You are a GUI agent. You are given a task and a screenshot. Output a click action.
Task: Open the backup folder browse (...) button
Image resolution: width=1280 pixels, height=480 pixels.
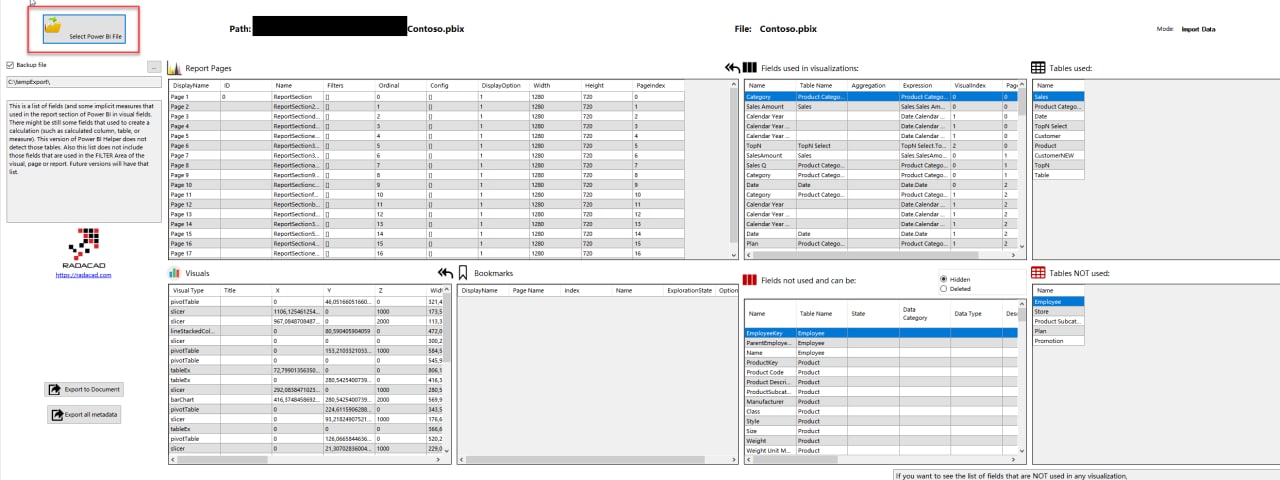tap(154, 66)
